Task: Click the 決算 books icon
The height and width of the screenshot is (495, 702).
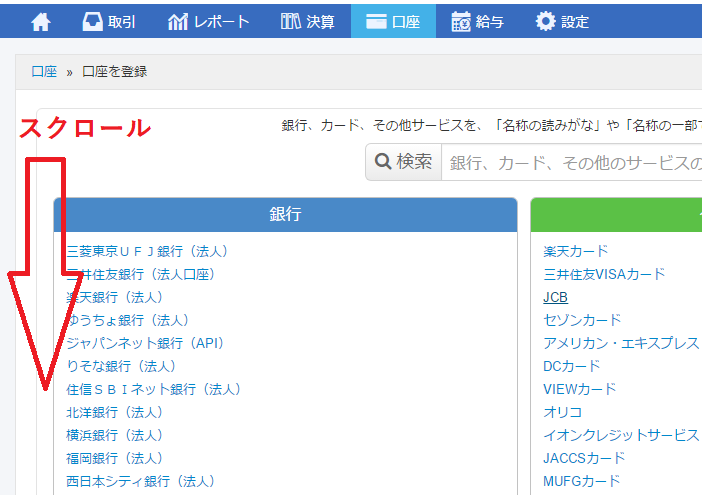Action: 291,21
